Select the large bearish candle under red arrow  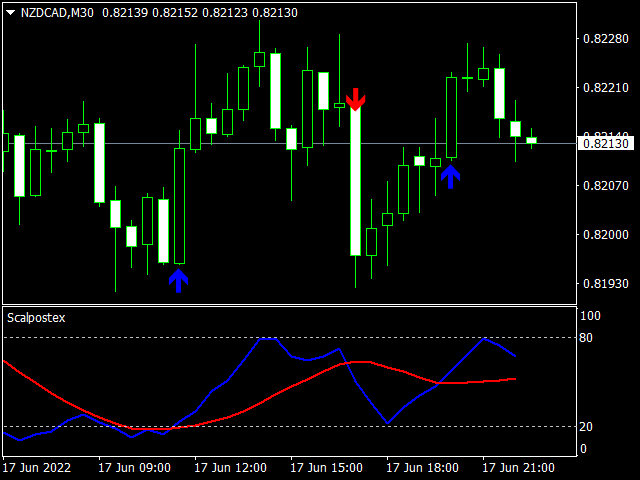click(356, 182)
